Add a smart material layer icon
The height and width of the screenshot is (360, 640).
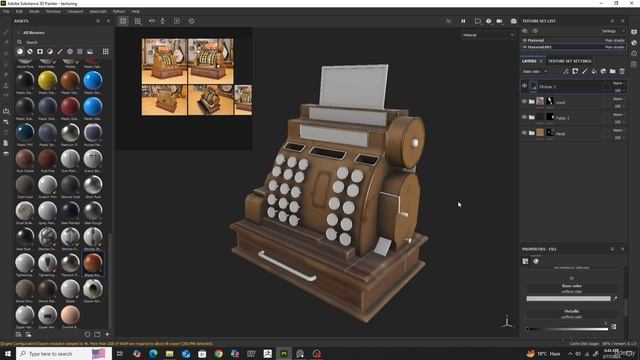click(x=603, y=71)
